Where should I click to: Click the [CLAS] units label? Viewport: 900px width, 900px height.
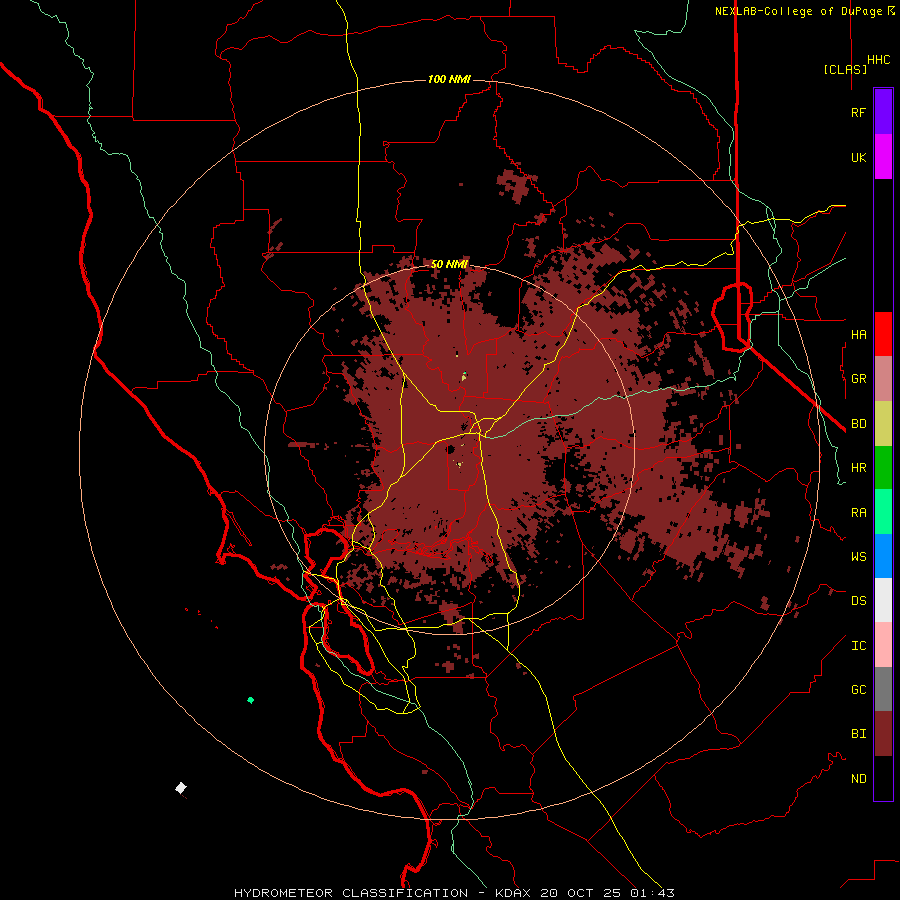tap(845, 70)
